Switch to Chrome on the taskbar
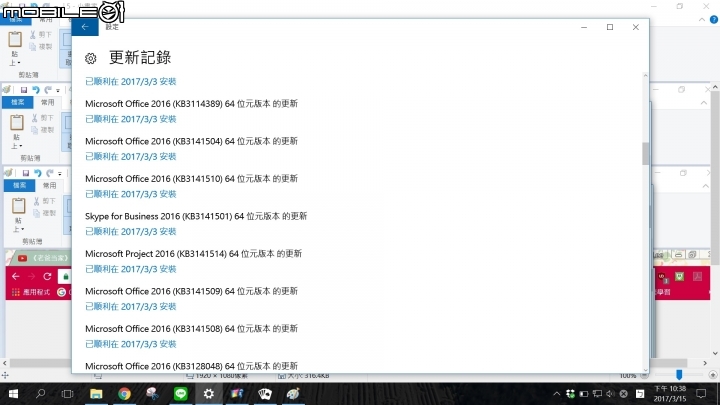 (x=124, y=394)
